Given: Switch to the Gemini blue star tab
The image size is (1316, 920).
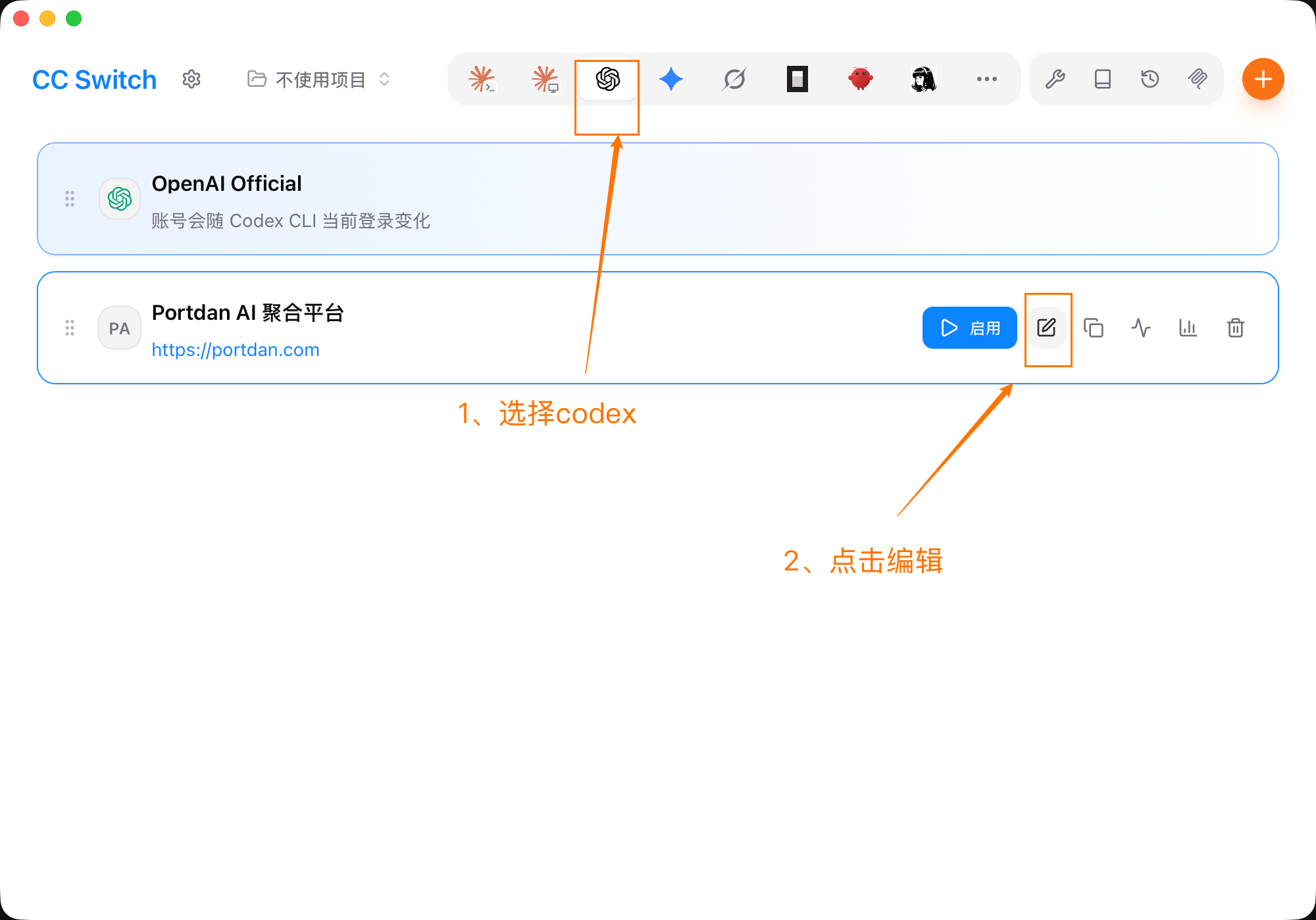Looking at the screenshot, I should coord(671,79).
